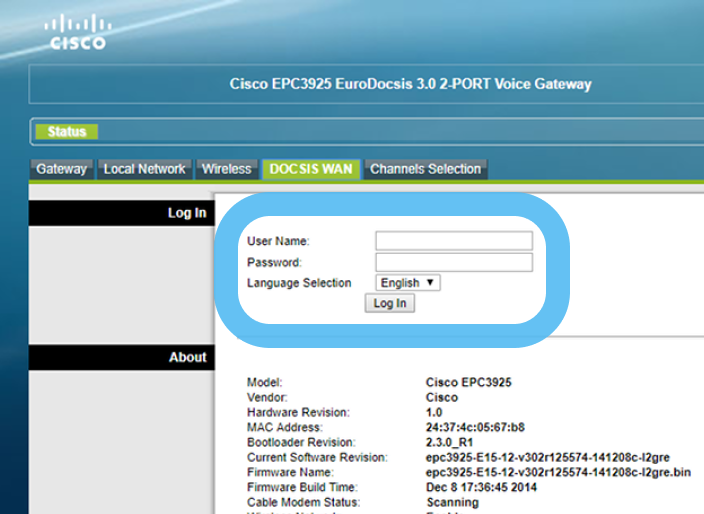
Task: Expand the English language dropdown
Action: 408,283
